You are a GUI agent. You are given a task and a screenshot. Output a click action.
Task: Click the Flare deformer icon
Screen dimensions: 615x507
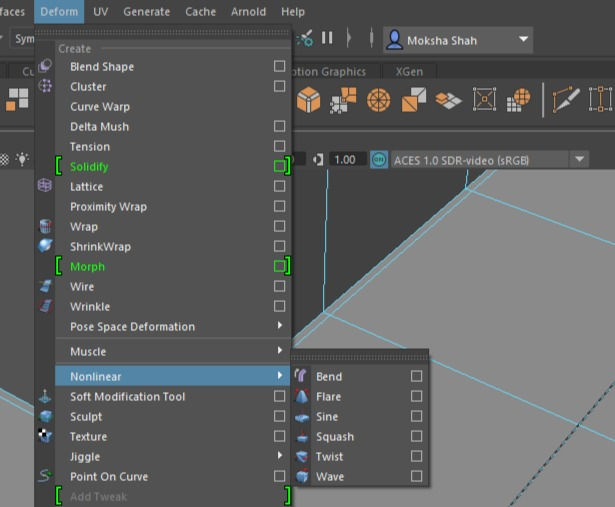[x=301, y=396]
